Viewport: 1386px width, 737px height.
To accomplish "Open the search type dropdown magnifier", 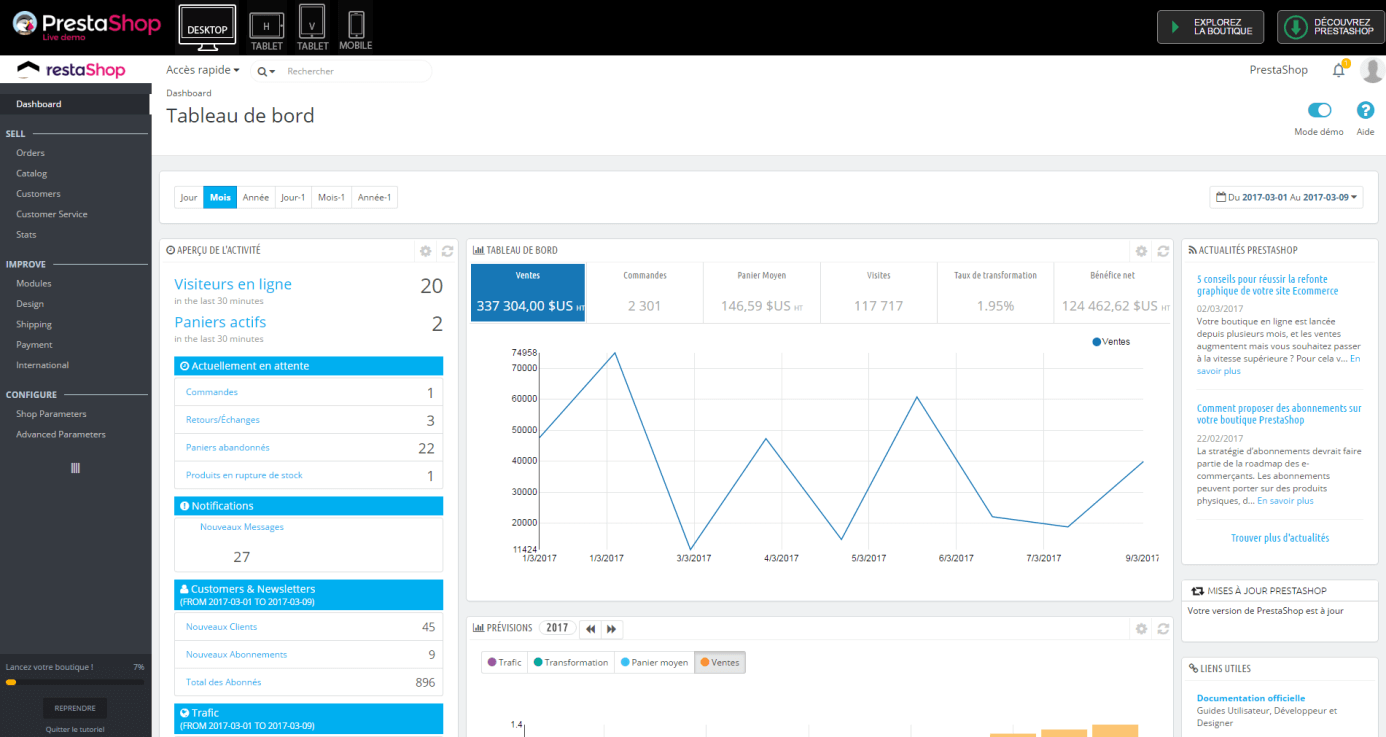I will [x=266, y=72].
